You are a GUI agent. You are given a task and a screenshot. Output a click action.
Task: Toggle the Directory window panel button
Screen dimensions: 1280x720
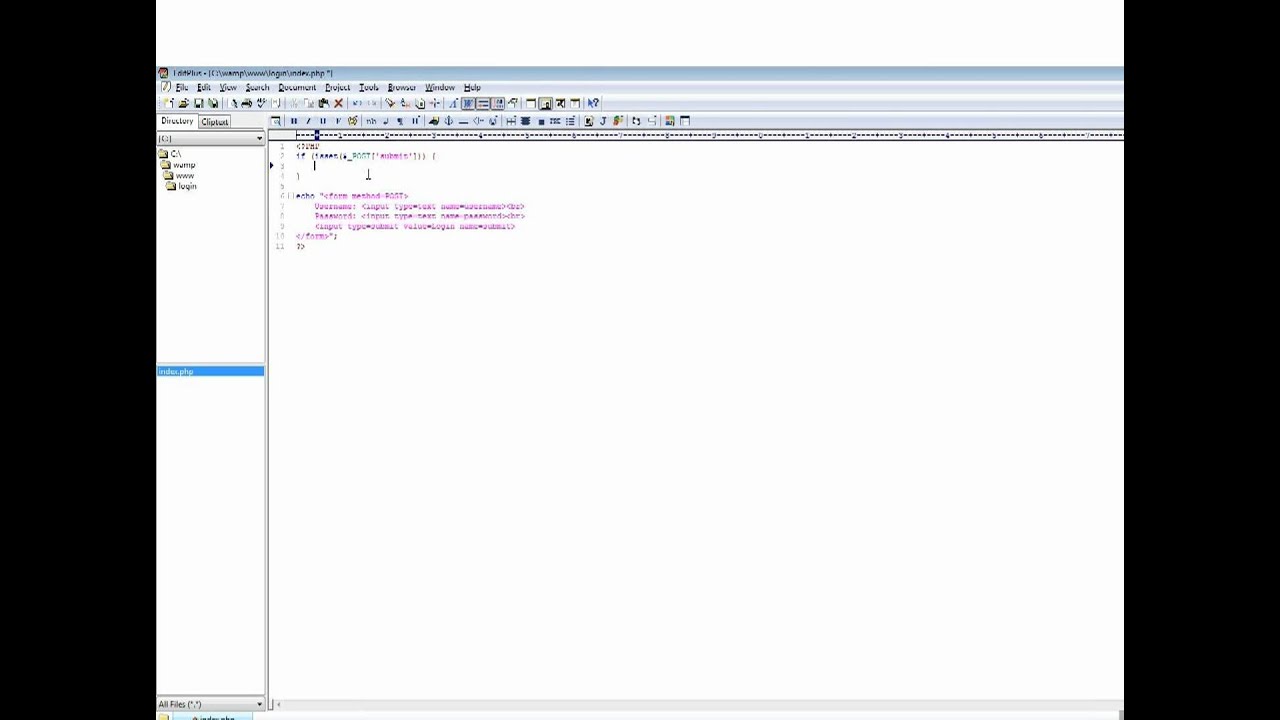pos(545,103)
